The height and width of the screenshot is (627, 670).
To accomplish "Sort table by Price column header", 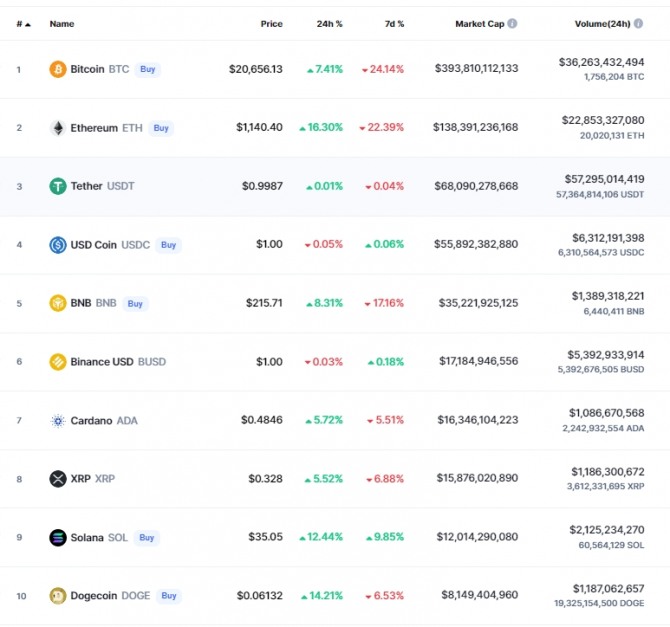I will 271,24.
